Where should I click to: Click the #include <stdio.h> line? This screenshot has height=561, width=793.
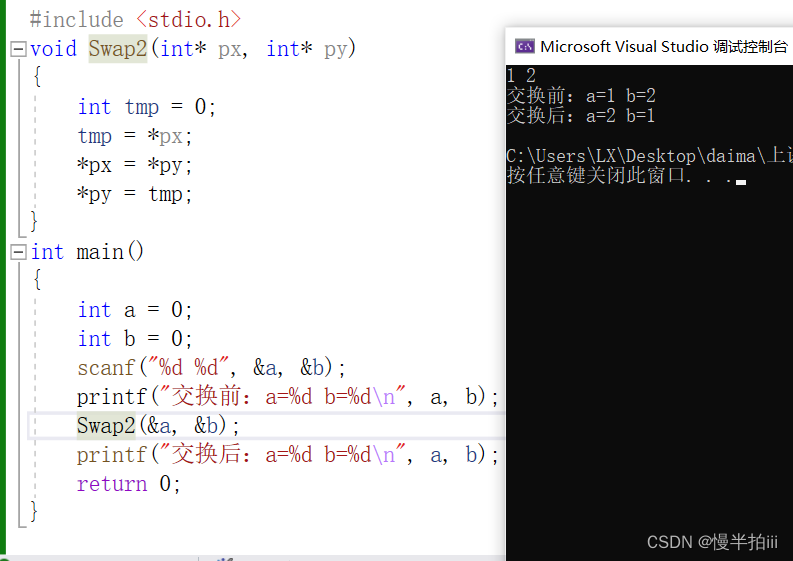[135, 20]
